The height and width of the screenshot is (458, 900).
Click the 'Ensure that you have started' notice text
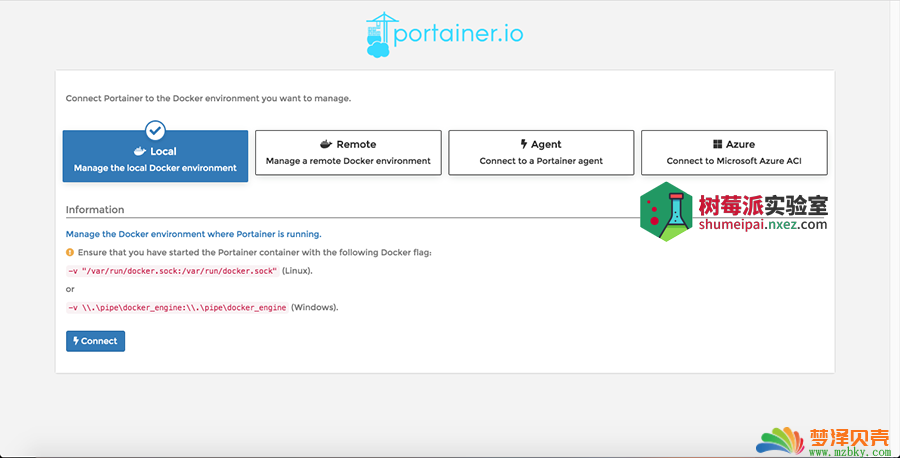point(254,252)
